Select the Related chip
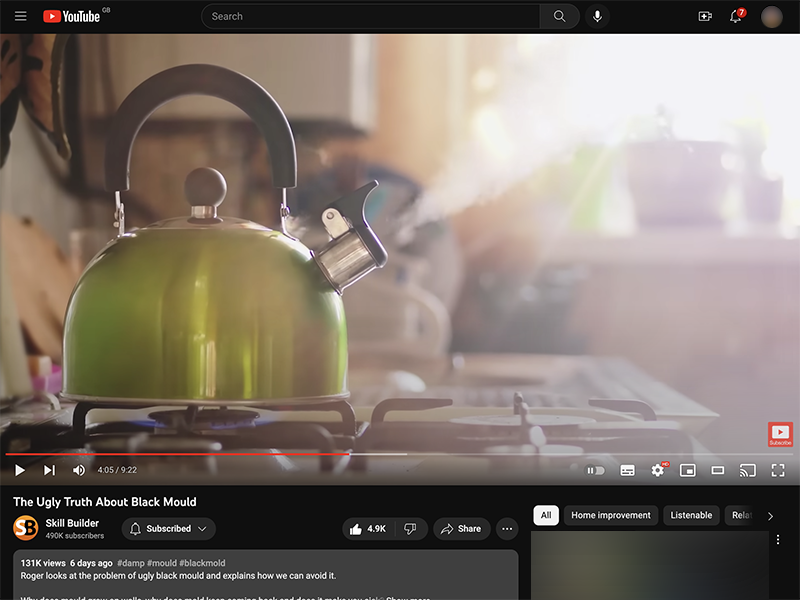This screenshot has width=800, height=600. pos(741,515)
